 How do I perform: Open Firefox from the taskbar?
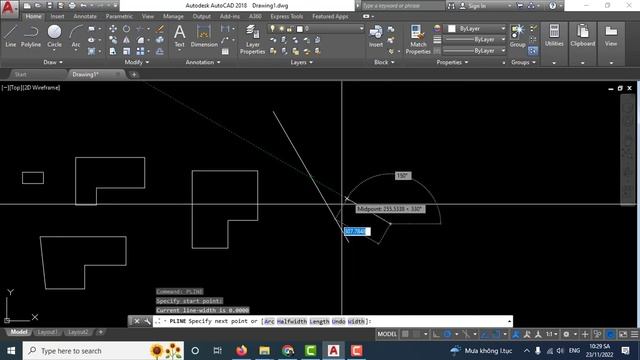[242, 351]
